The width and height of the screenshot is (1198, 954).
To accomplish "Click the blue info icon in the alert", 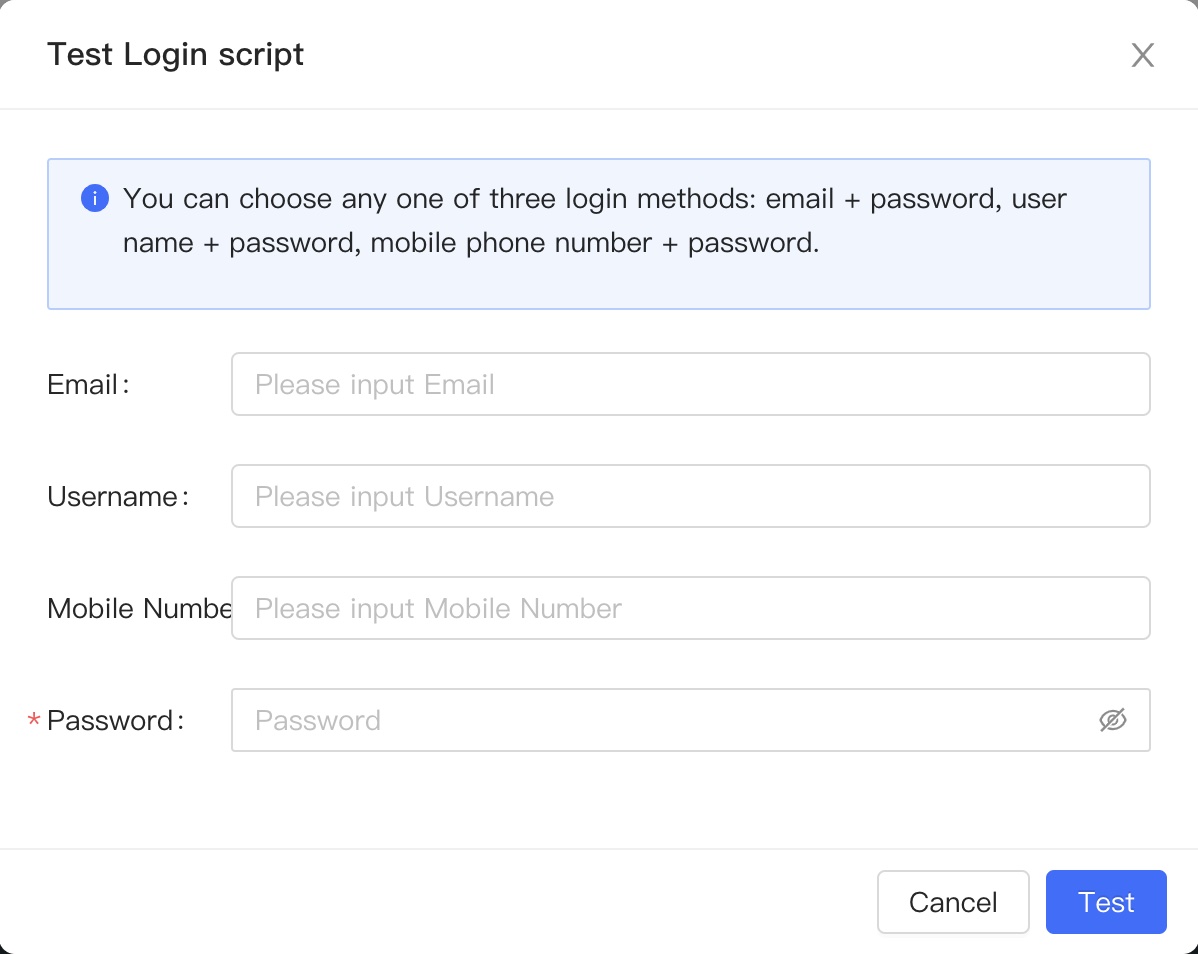I will pos(94,198).
